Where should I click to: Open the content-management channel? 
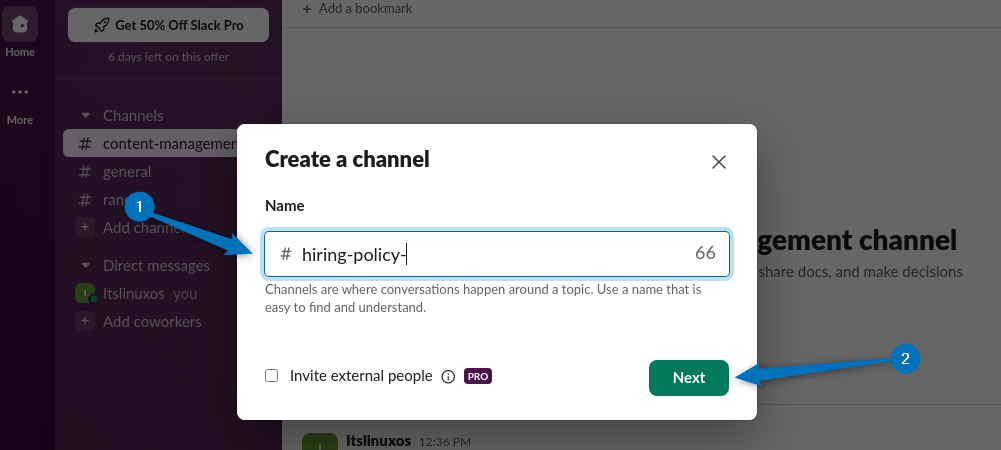tap(160, 143)
